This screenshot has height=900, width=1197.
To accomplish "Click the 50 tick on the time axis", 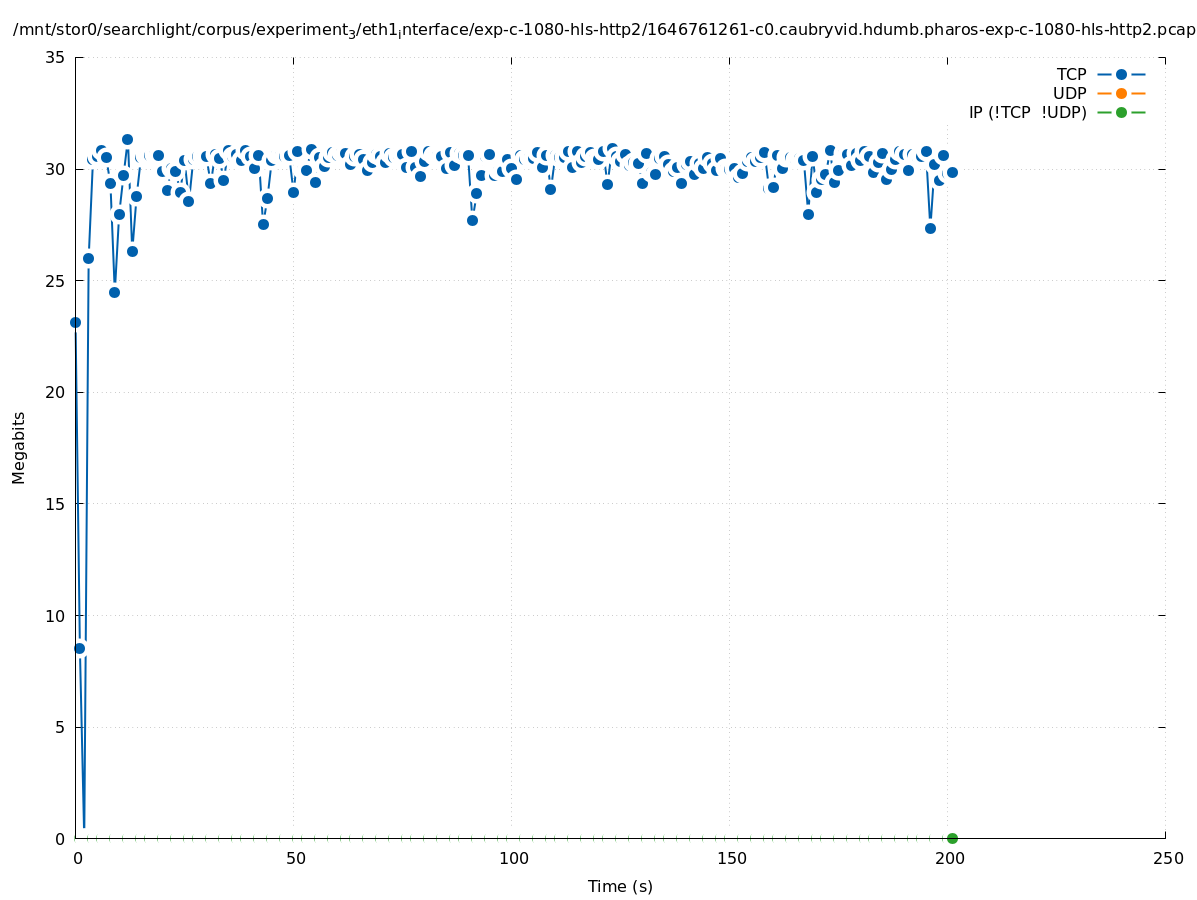I will [294, 859].
